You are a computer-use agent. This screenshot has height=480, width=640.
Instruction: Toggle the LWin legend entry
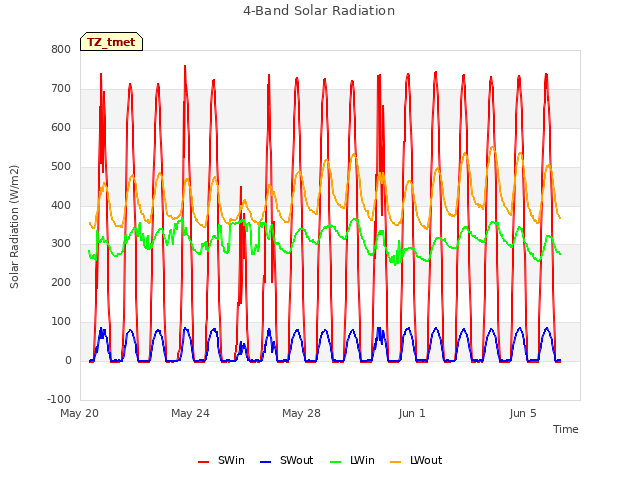tap(352, 461)
